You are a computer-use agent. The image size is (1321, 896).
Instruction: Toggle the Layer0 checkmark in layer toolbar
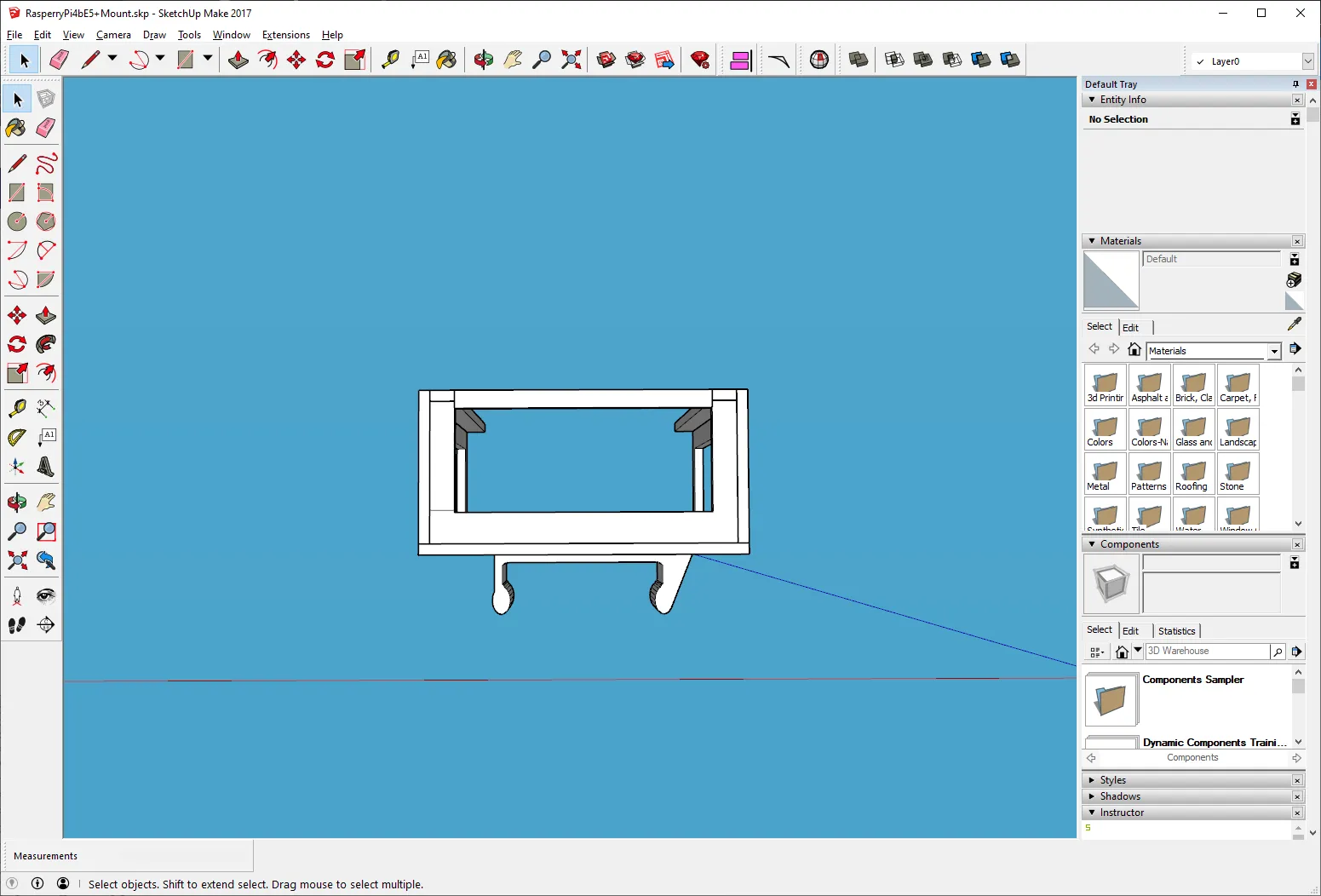(x=1200, y=61)
